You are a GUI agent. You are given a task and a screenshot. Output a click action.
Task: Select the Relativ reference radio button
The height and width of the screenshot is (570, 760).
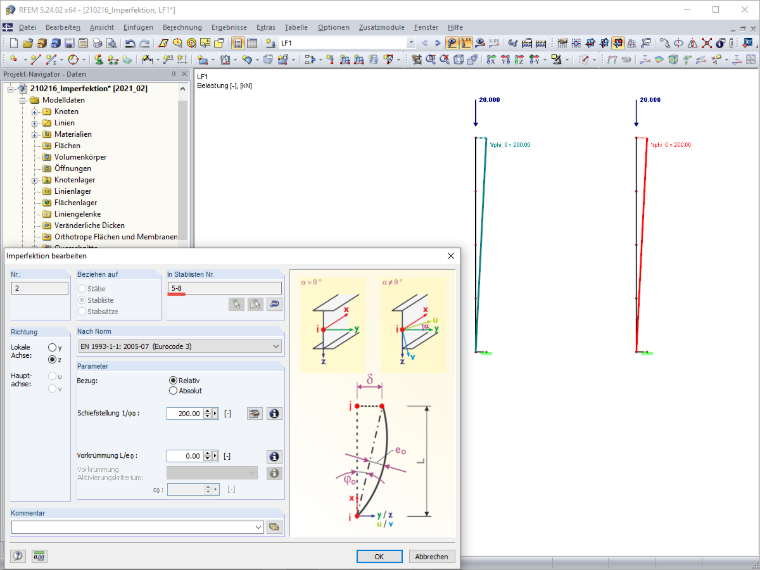[173, 380]
